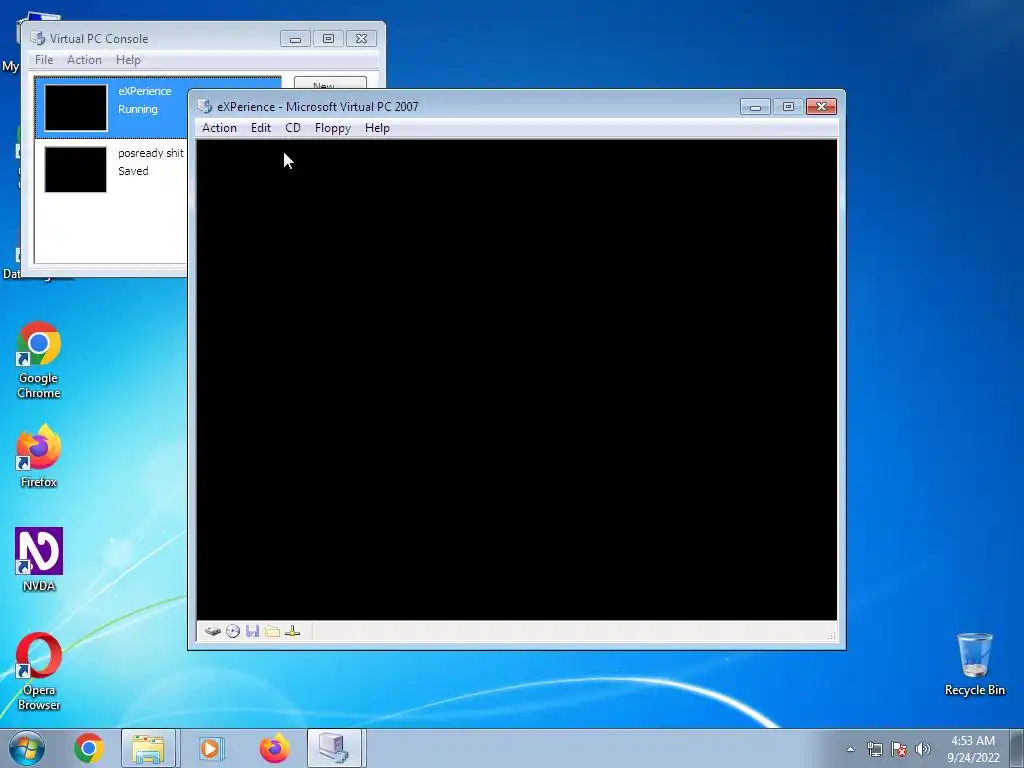The width and height of the screenshot is (1024, 768).
Task: Minimize the eXPerience Virtual PC window
Action: click(x=756, y=106)
